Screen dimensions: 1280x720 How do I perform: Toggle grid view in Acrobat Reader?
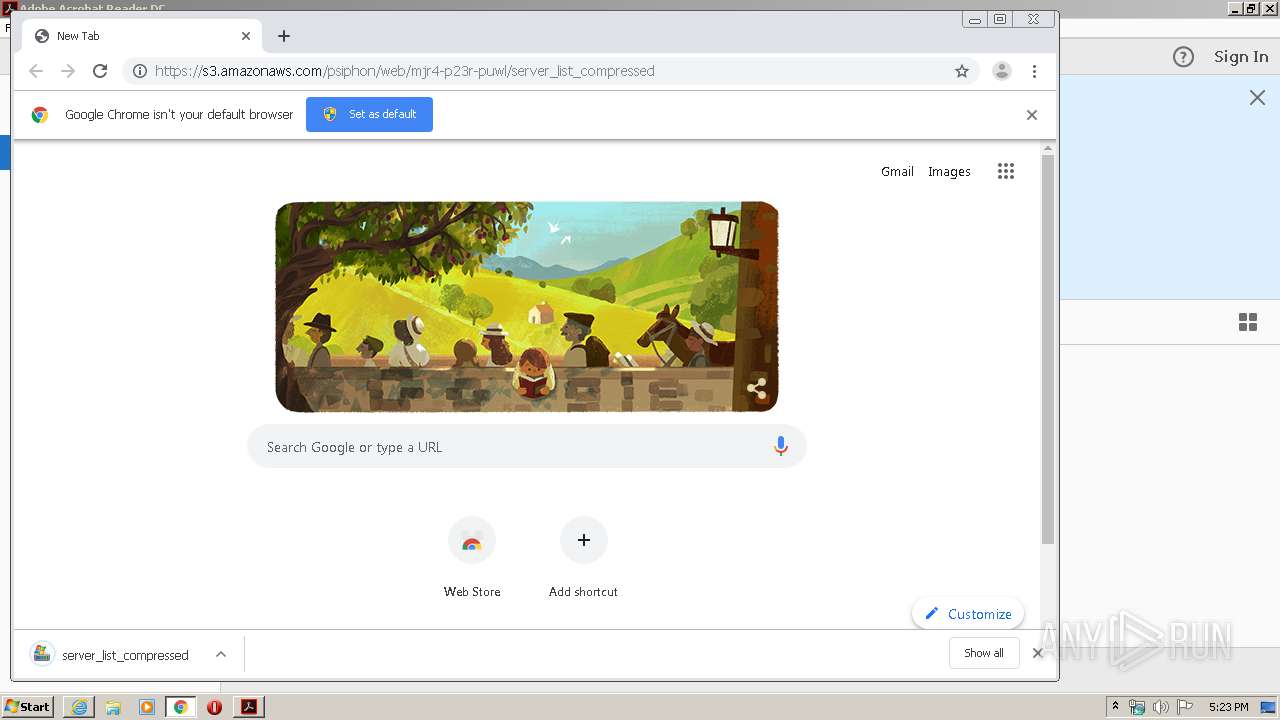[1248, 322]
